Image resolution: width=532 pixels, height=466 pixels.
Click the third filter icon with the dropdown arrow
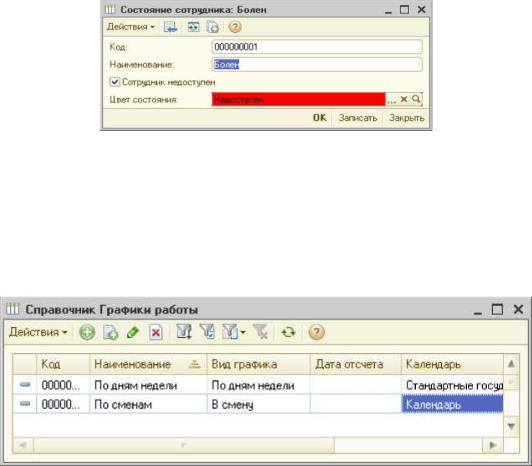pyautogui.click(x=230, y=332)
